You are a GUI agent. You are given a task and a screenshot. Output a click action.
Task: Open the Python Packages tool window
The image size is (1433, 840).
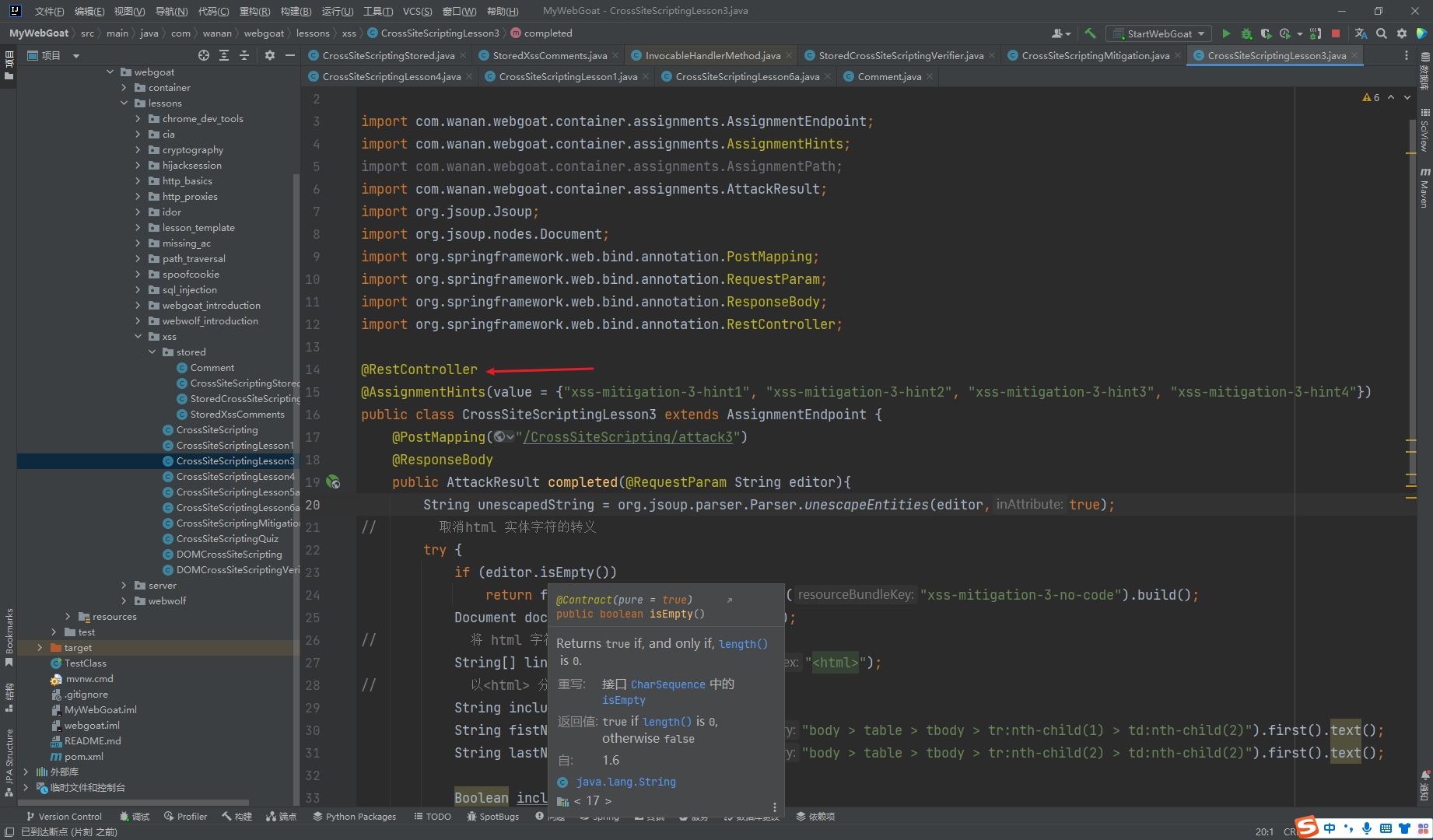(x=354, y=817)
